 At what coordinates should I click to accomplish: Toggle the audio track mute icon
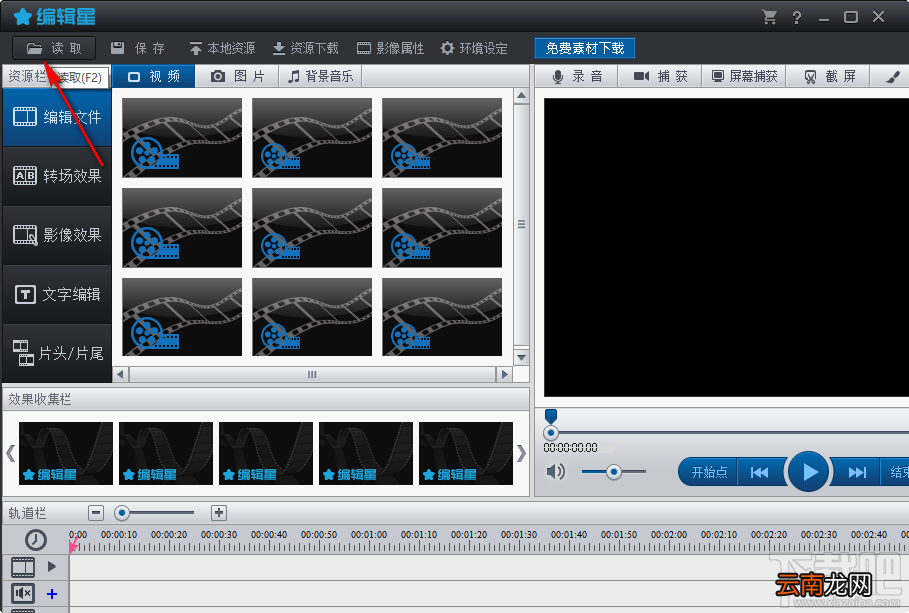pos(23,593)
